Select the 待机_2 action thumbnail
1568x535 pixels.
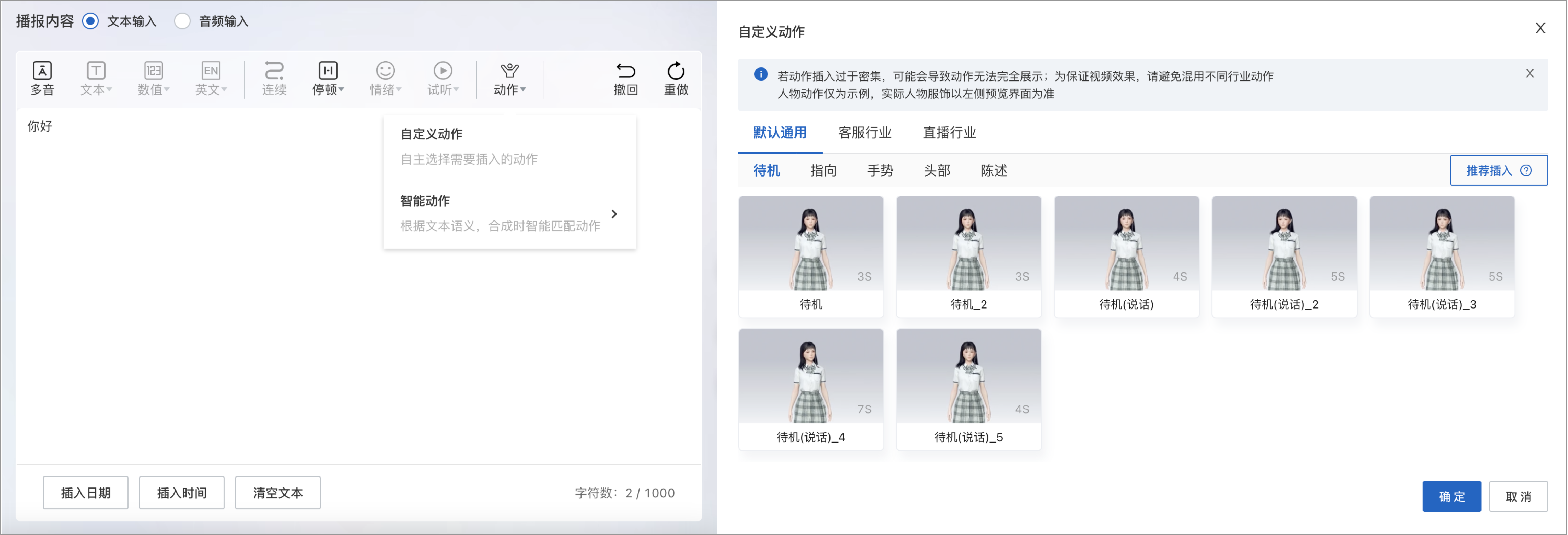click(x=968, y=256)
